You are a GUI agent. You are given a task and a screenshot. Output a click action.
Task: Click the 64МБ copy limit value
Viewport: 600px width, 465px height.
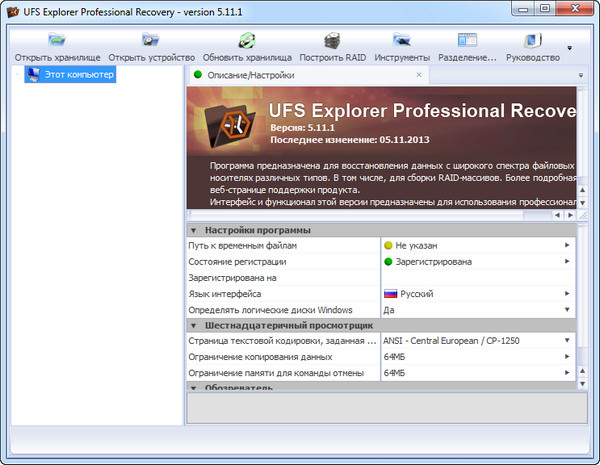[x=394, y=357]
